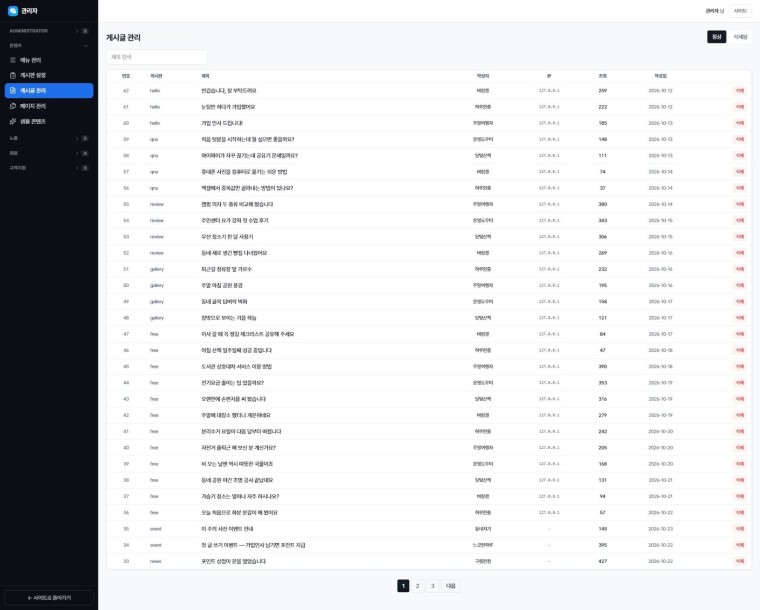This screenshot has height=610, width=760.
Task: Delete post number 62
Action: (x=740, y=91)
